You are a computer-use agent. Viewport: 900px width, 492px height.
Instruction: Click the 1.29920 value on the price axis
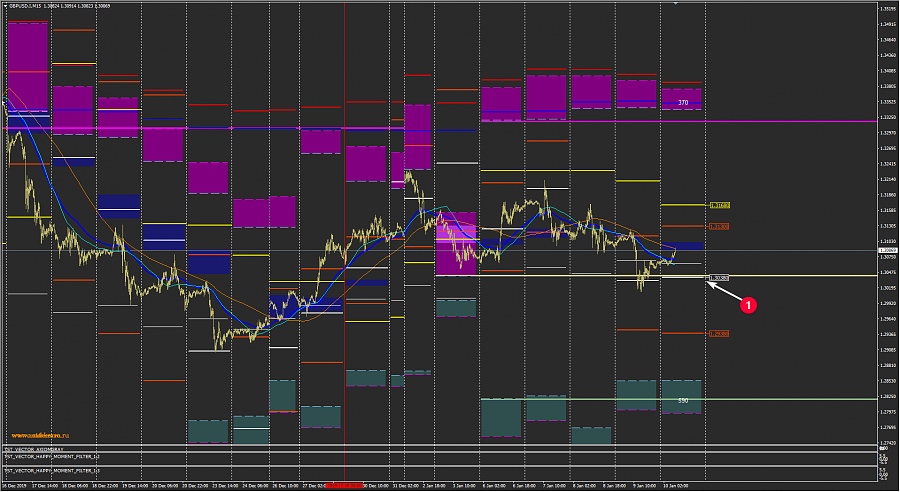888,304
